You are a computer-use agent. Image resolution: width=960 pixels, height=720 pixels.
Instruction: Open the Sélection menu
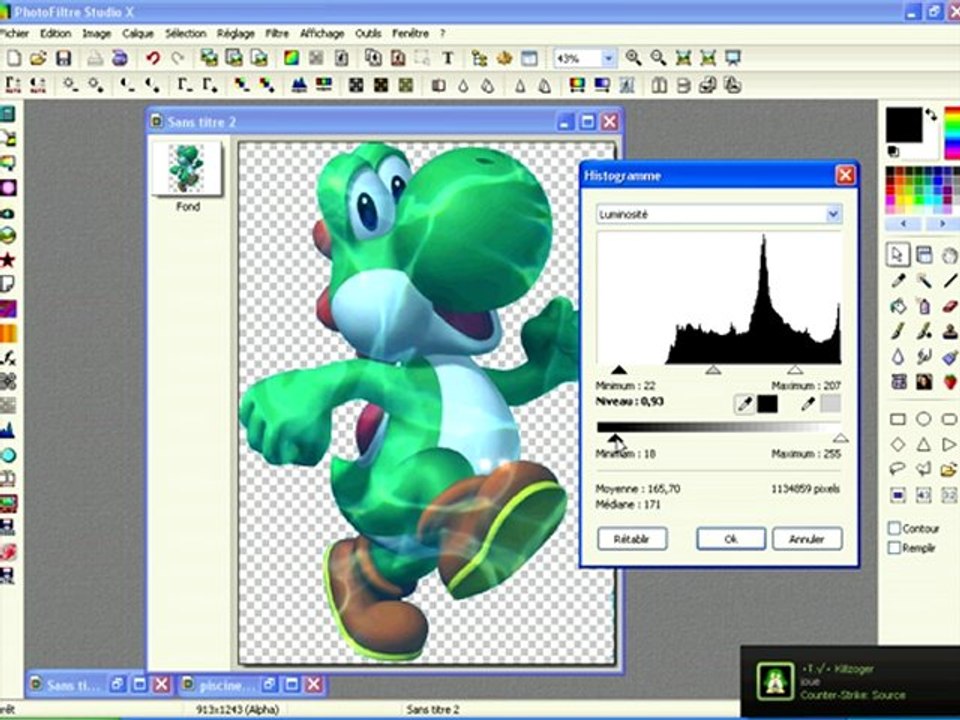tap(186, 34)
